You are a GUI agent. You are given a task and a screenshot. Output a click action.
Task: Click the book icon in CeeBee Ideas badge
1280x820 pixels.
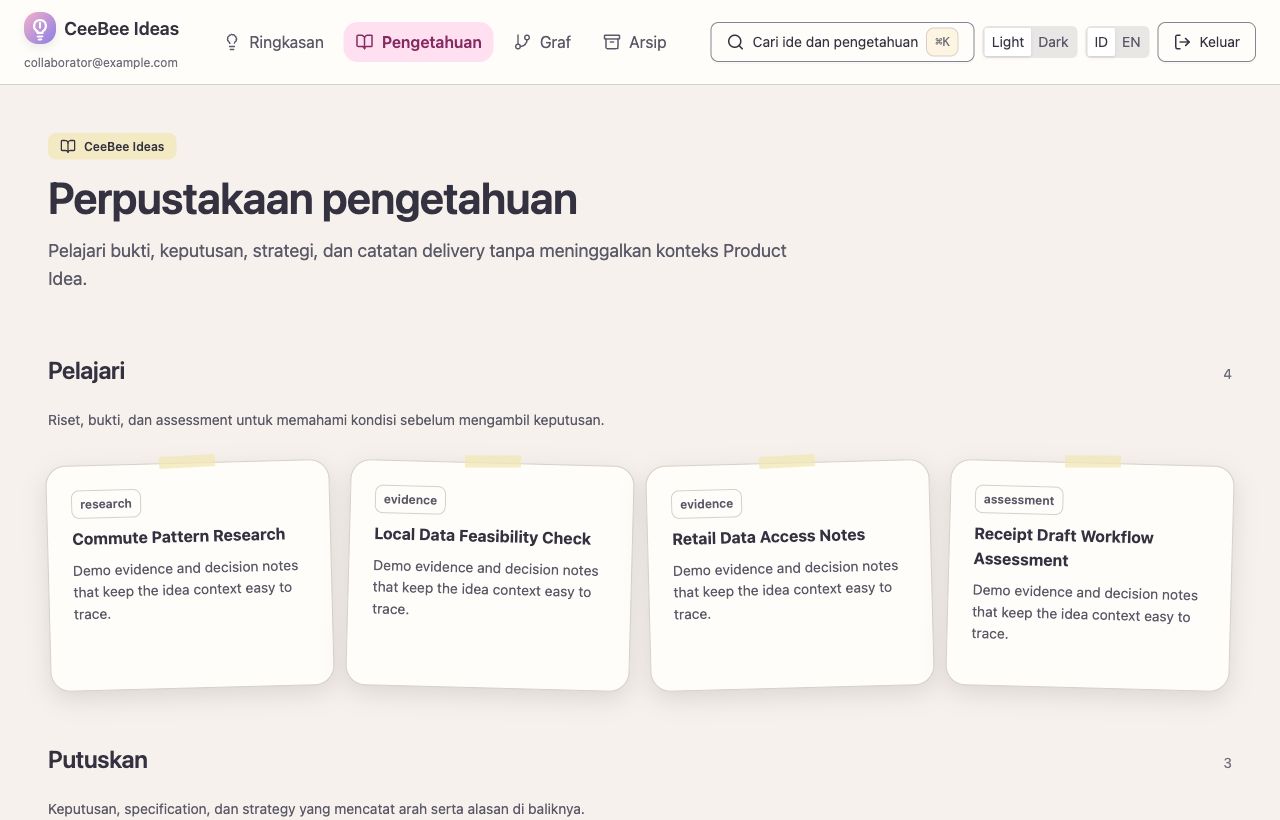(68, 146)
